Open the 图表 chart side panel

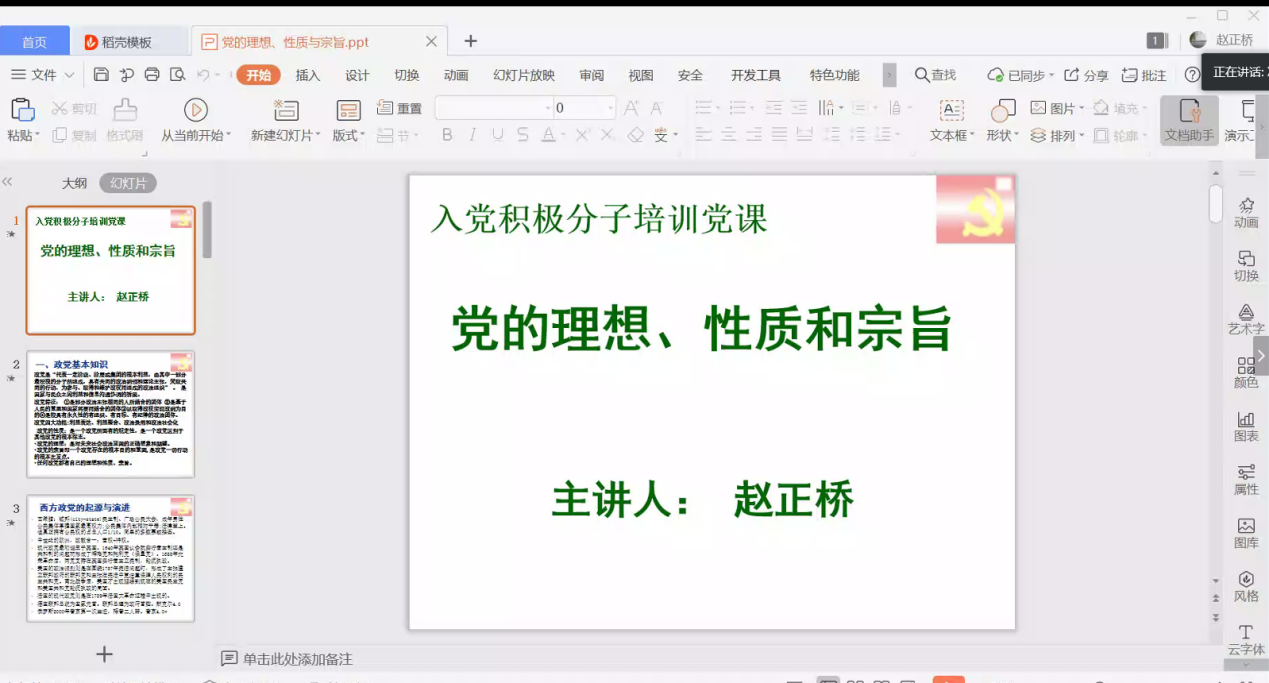1246,426
